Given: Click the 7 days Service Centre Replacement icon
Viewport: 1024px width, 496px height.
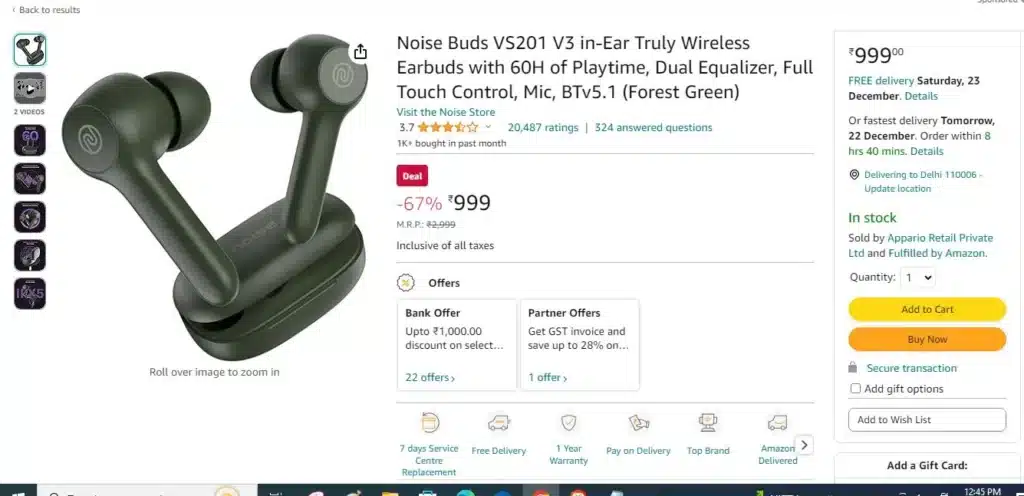Looking at the screenshot, I should (429, 423).
